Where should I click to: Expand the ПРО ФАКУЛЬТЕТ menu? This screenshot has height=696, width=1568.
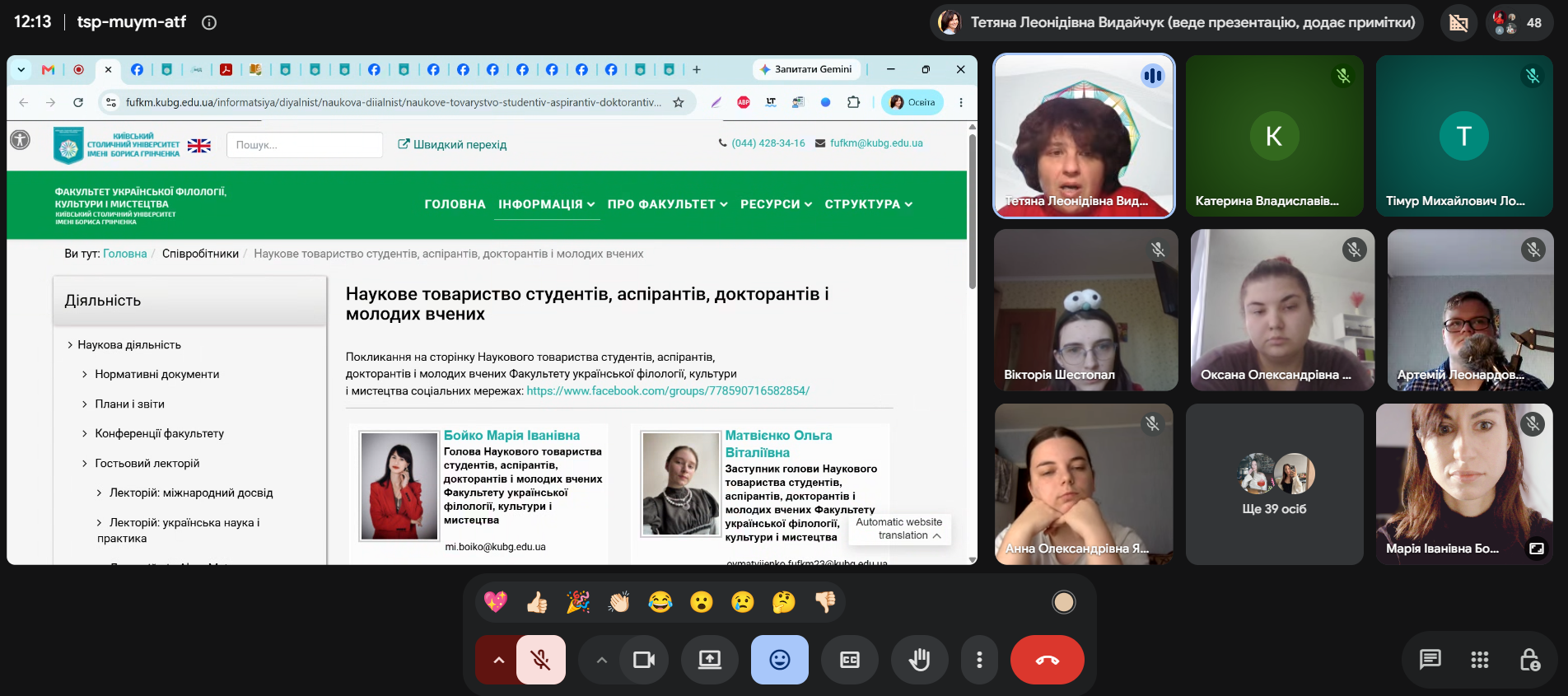[667, 204]
